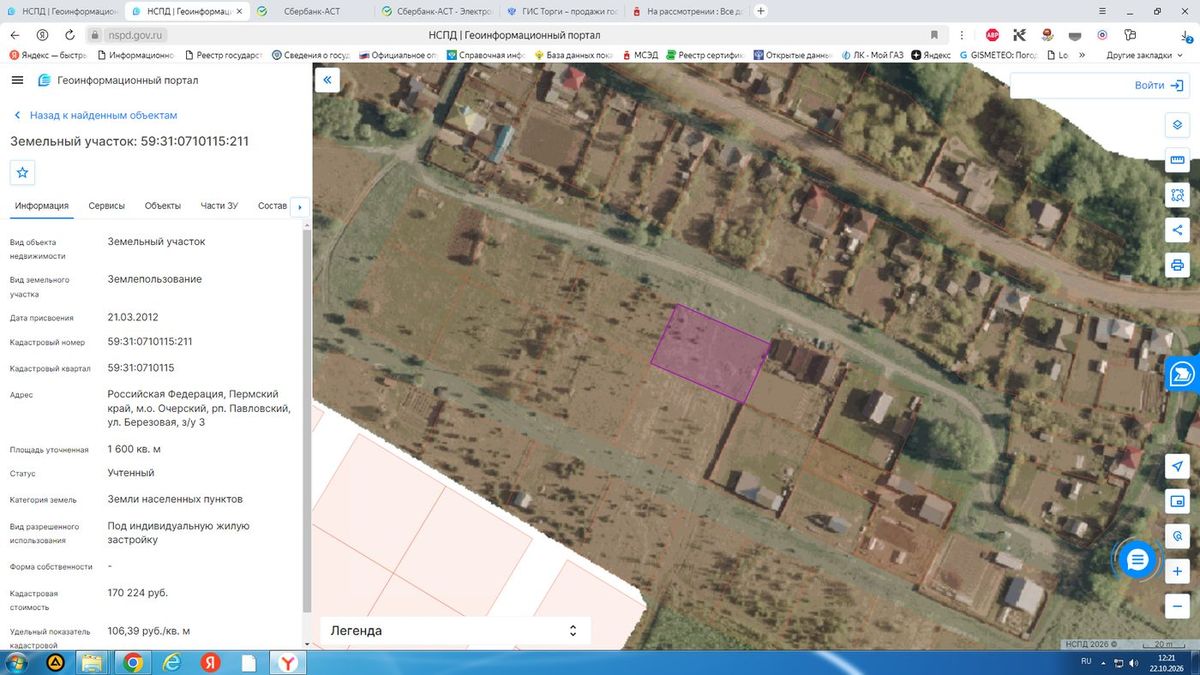Image resolution: width=1200 pixels, height=675 pixels.
Task: Open the Сбербанк-АСТ browser tab
Action: tap(313, 11)
